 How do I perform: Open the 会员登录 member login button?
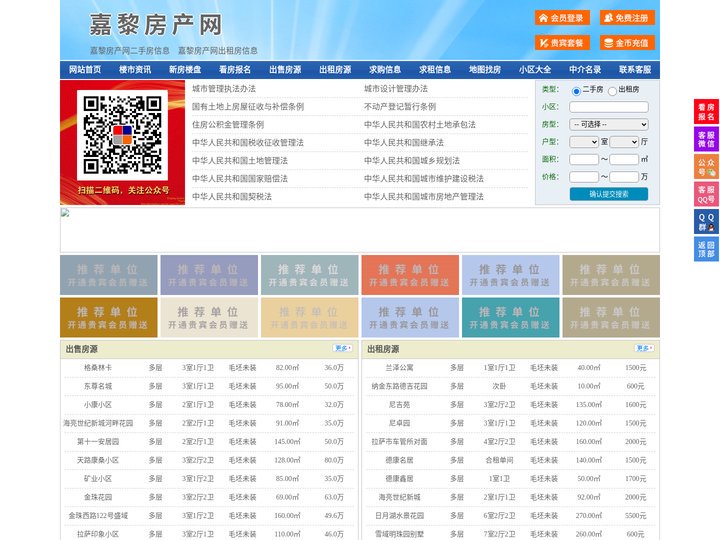(x=562, y=18)
